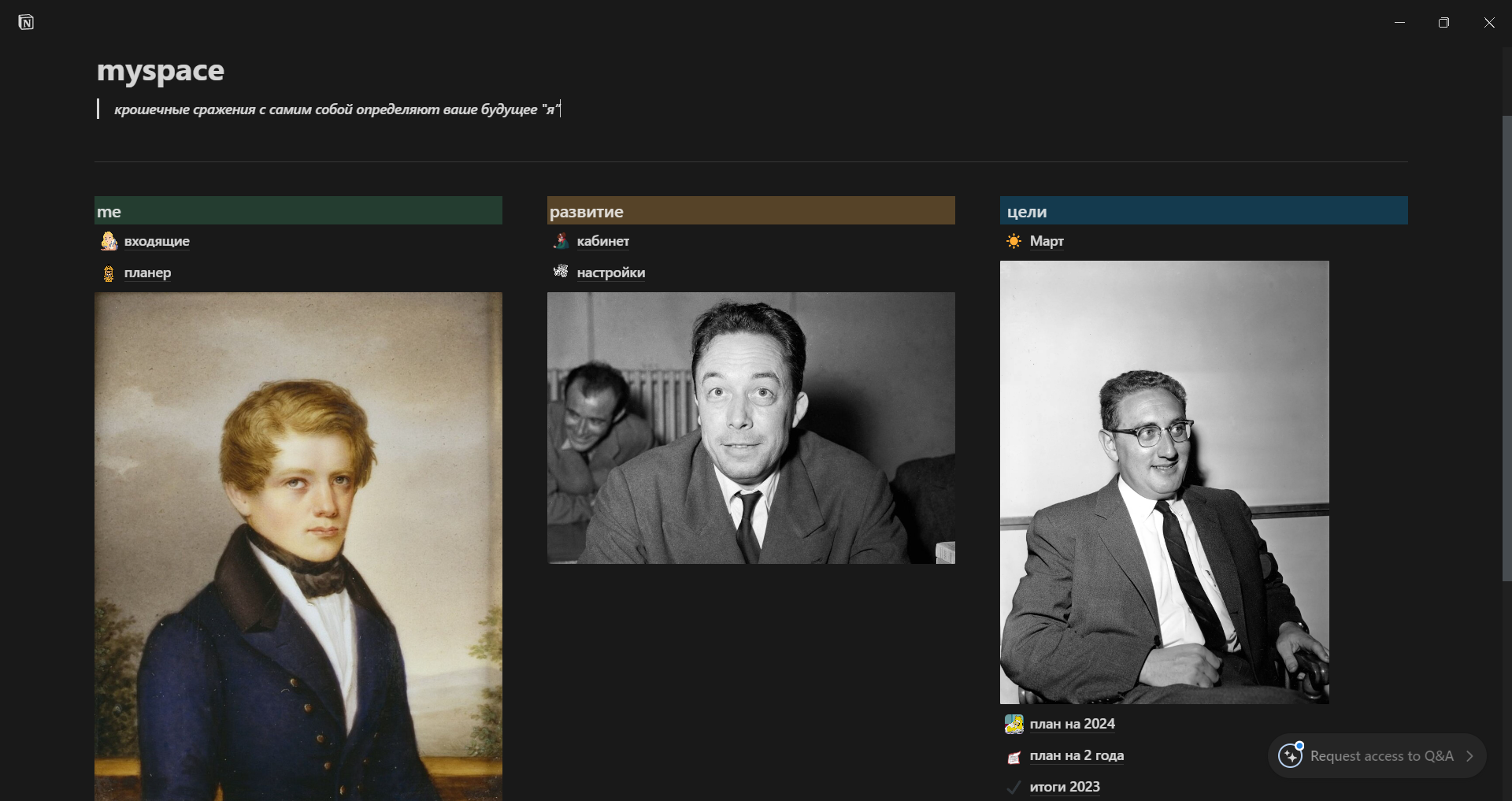Open the настройки page link
This screenshot has width=1512, height=801.
pyautogui.click(x=610, y=273)
